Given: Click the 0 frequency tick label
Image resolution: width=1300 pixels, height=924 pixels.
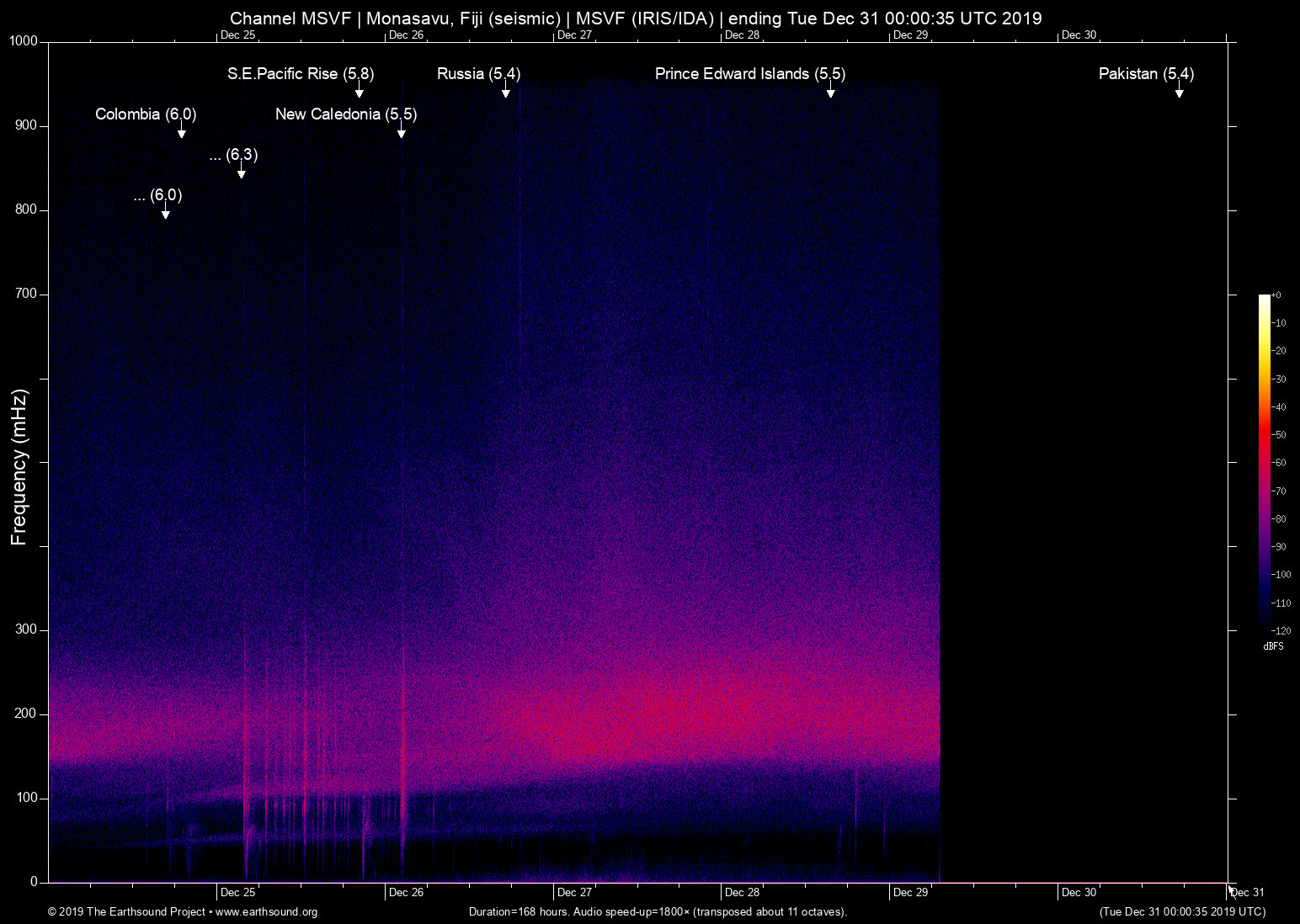Looking at the screenshot, I should [35, 882].
